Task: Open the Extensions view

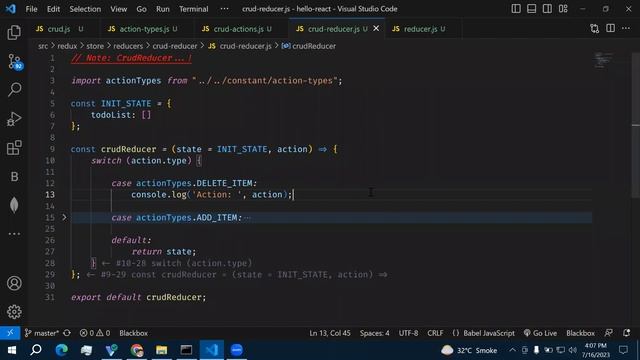Action: click(14, 148)
